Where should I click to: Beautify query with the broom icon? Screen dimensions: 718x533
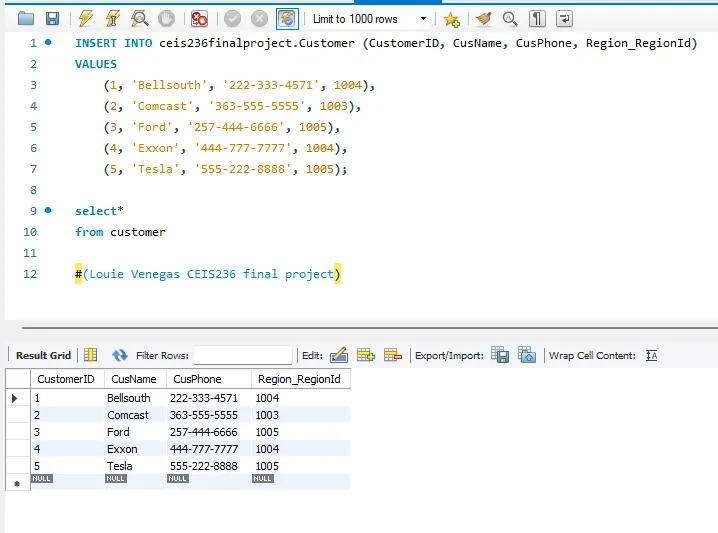tap(484, 19)
